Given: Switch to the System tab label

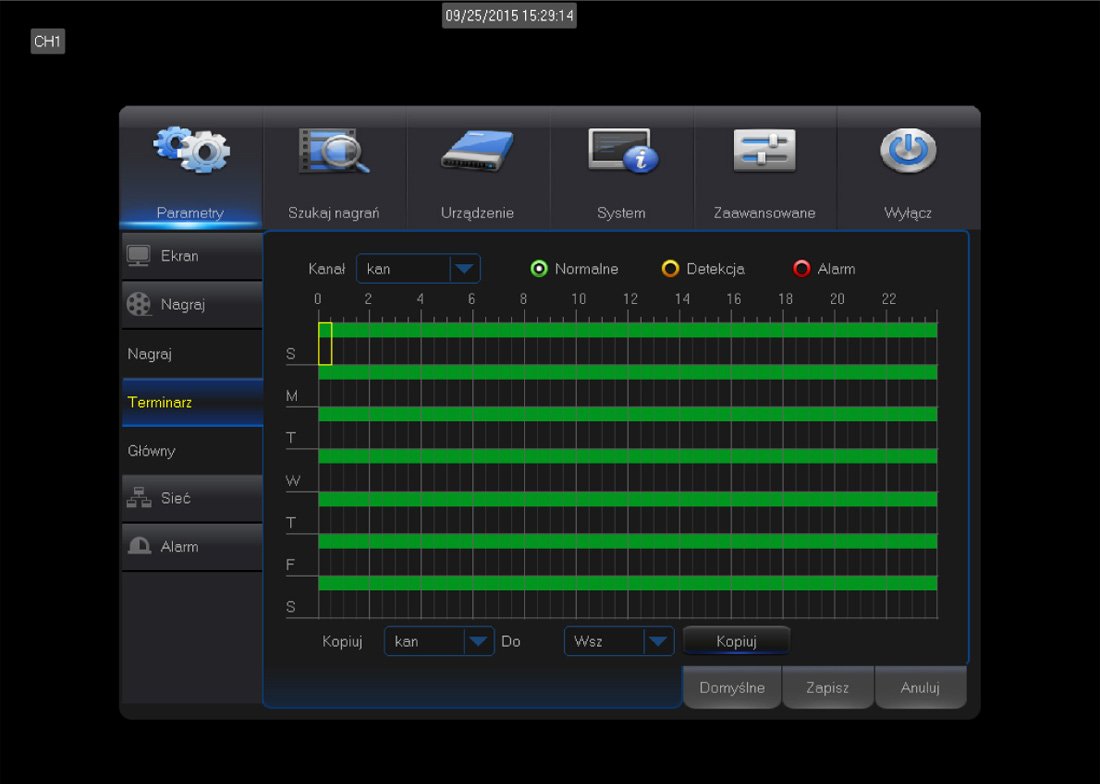Looking at the screenshot, I should coord(621,212).
